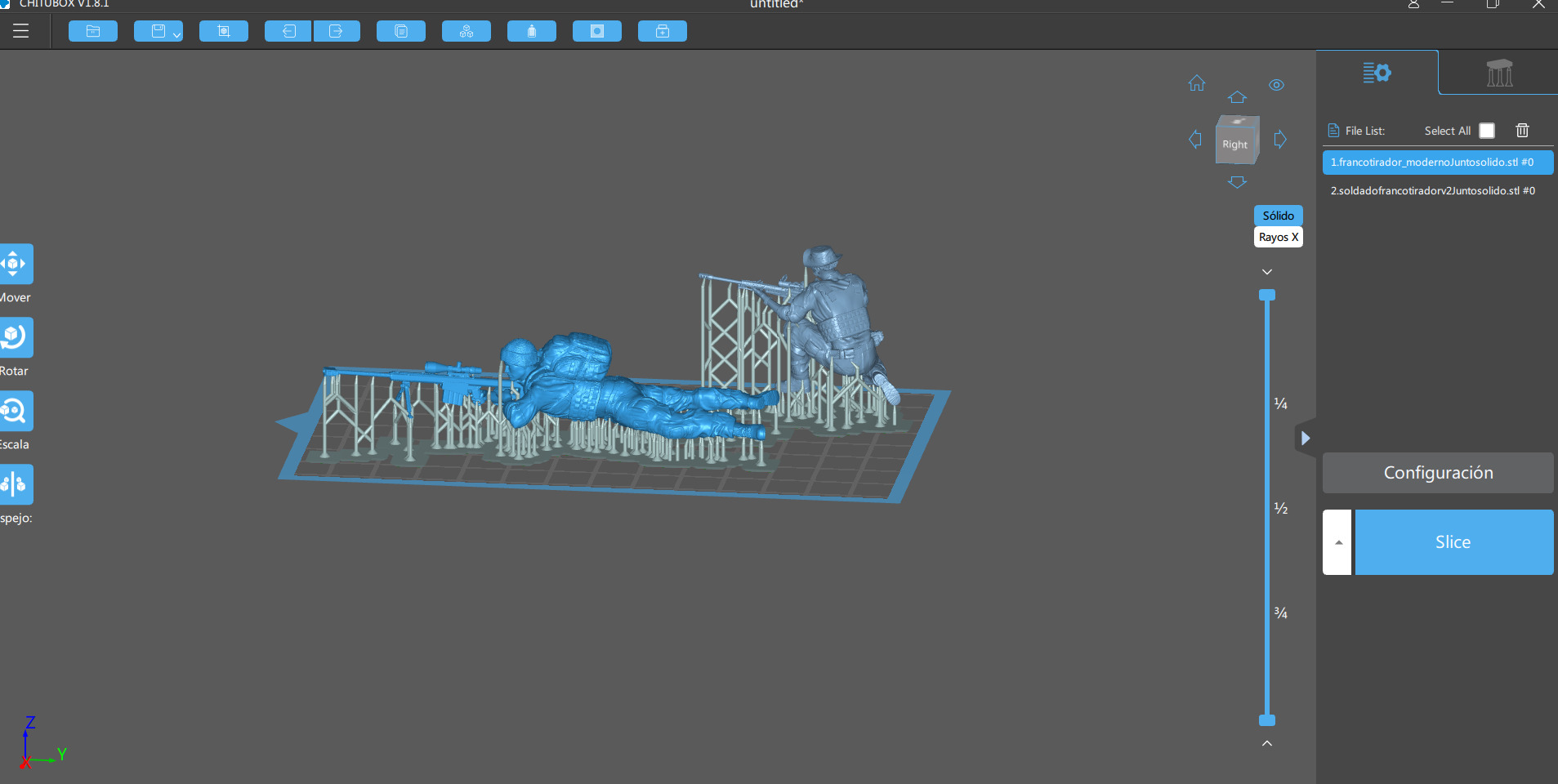Click the top handle of the layer slider
The height and width of the screenshot is (784, 1558).
[1267, 295]
